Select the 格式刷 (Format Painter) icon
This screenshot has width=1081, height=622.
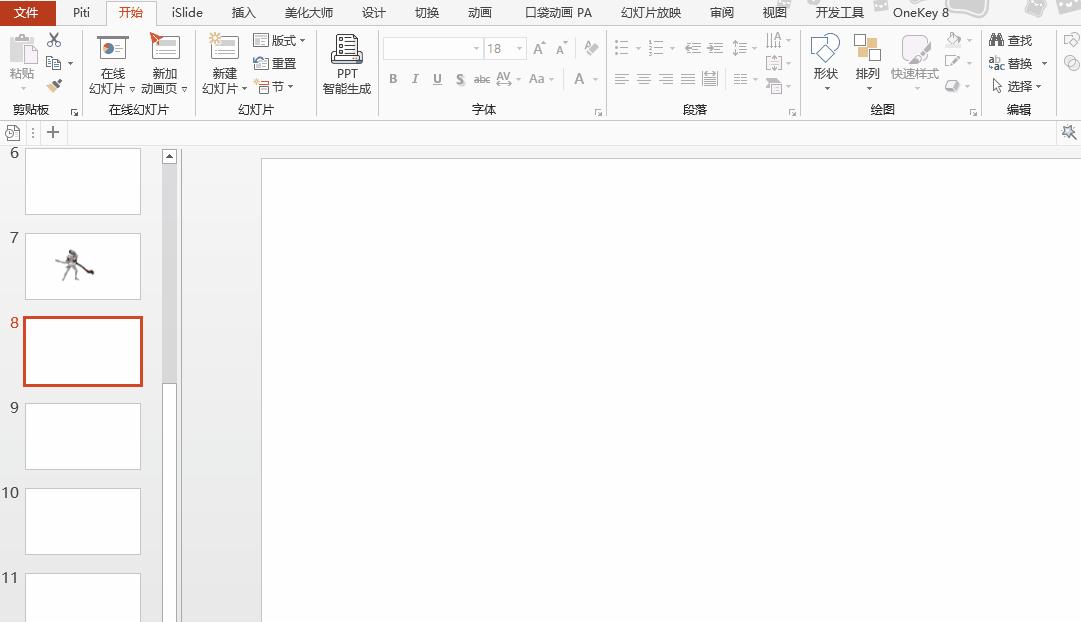(55, 87)
